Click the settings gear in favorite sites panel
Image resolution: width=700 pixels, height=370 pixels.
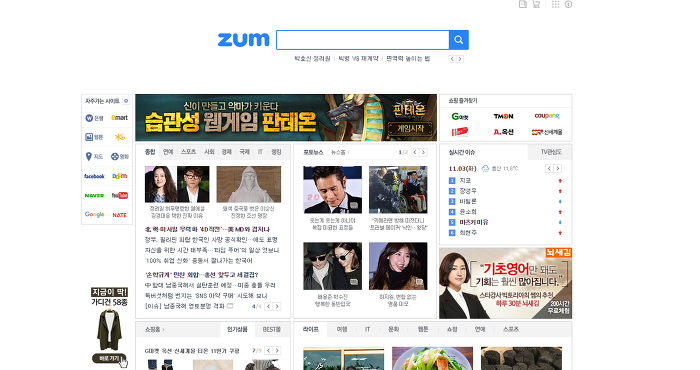126,101
